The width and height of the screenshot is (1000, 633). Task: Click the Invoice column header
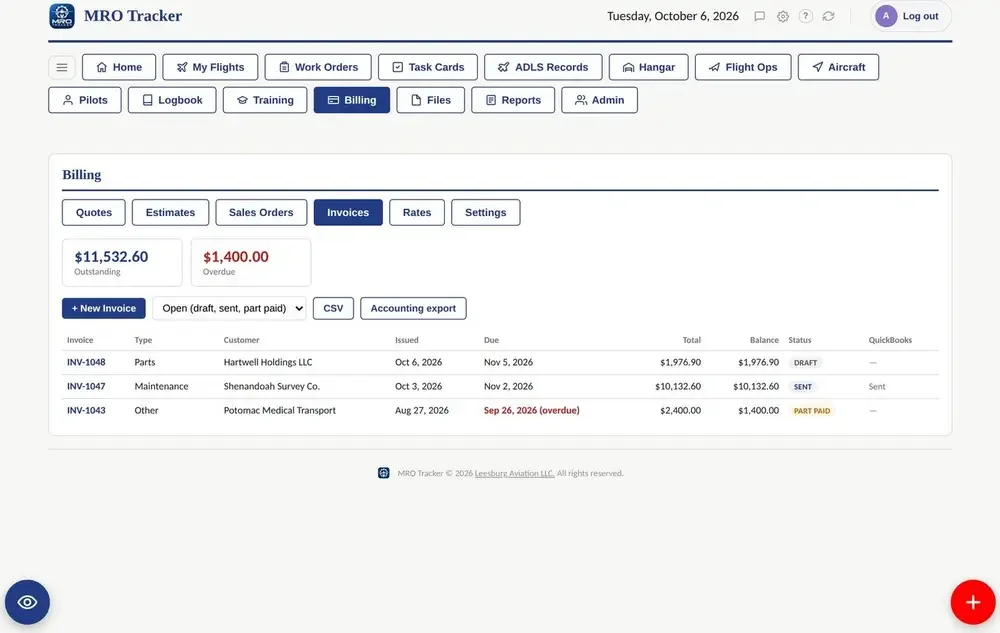[x=80, y=340]
